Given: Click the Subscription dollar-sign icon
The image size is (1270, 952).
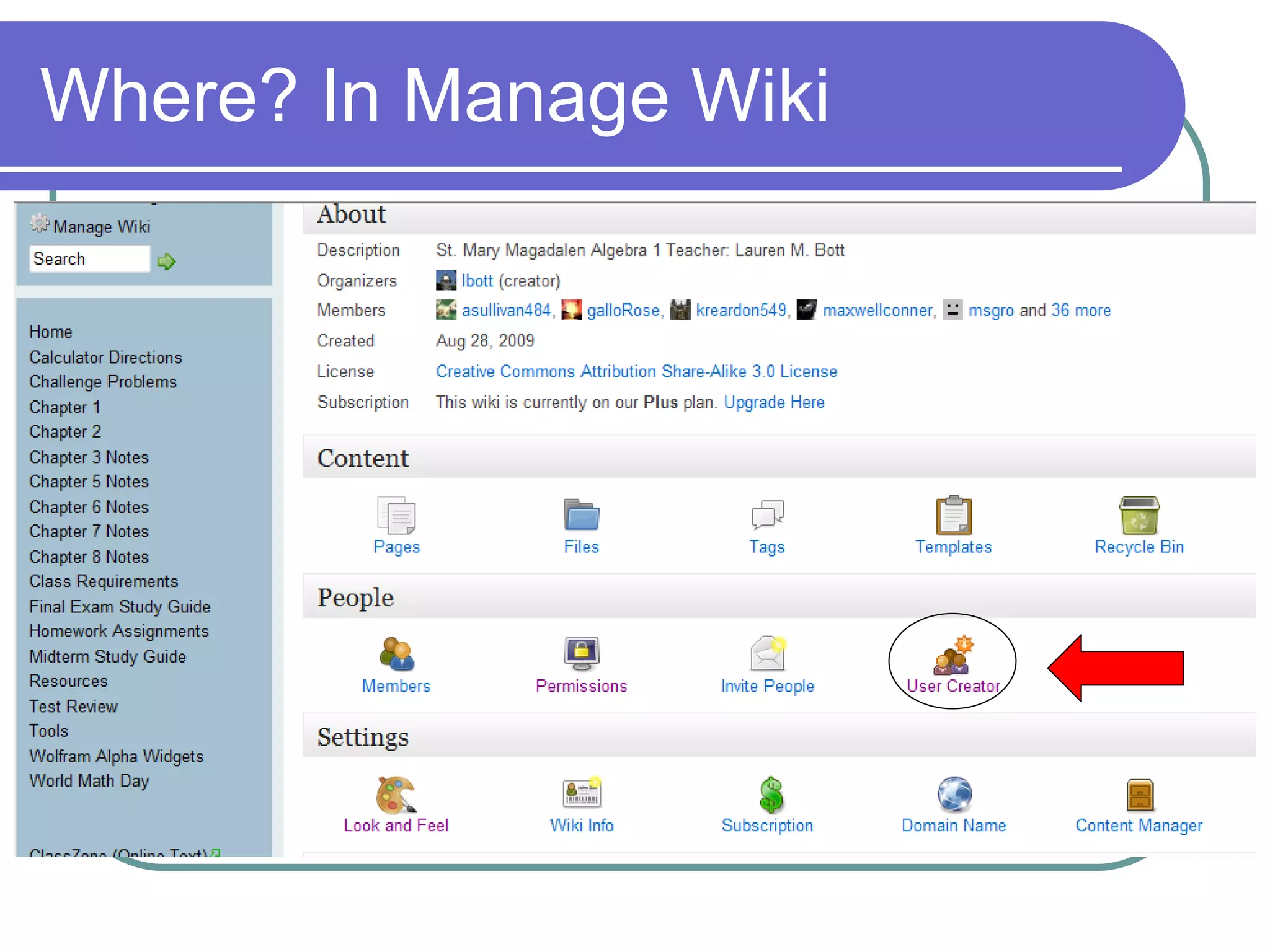Looking at the screenshot, I should [x=771, y=794].
